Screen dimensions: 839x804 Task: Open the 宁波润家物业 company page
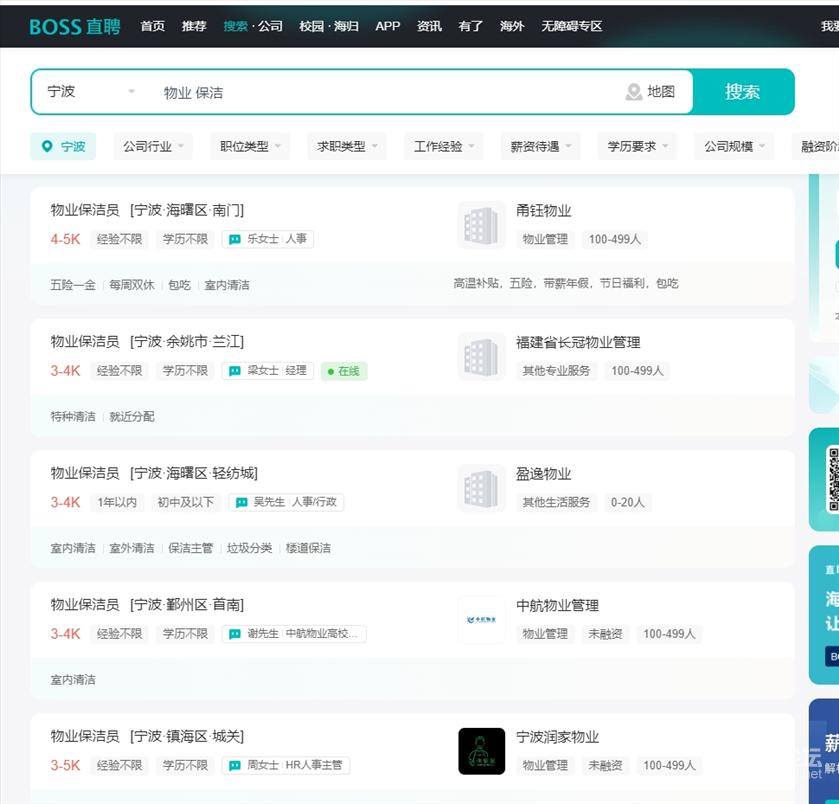(557, 737)
